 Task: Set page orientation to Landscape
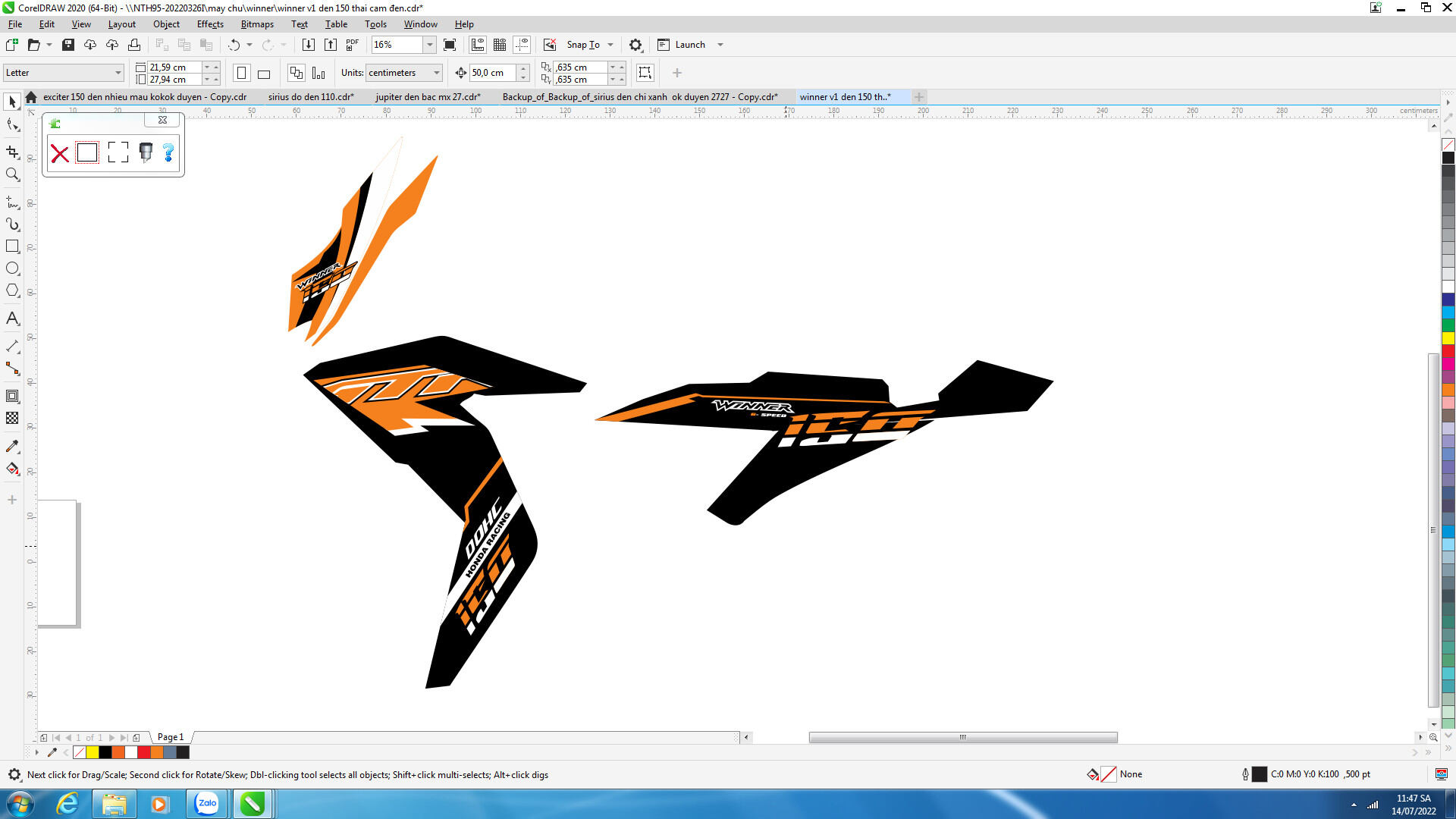(x=264, y=73)
